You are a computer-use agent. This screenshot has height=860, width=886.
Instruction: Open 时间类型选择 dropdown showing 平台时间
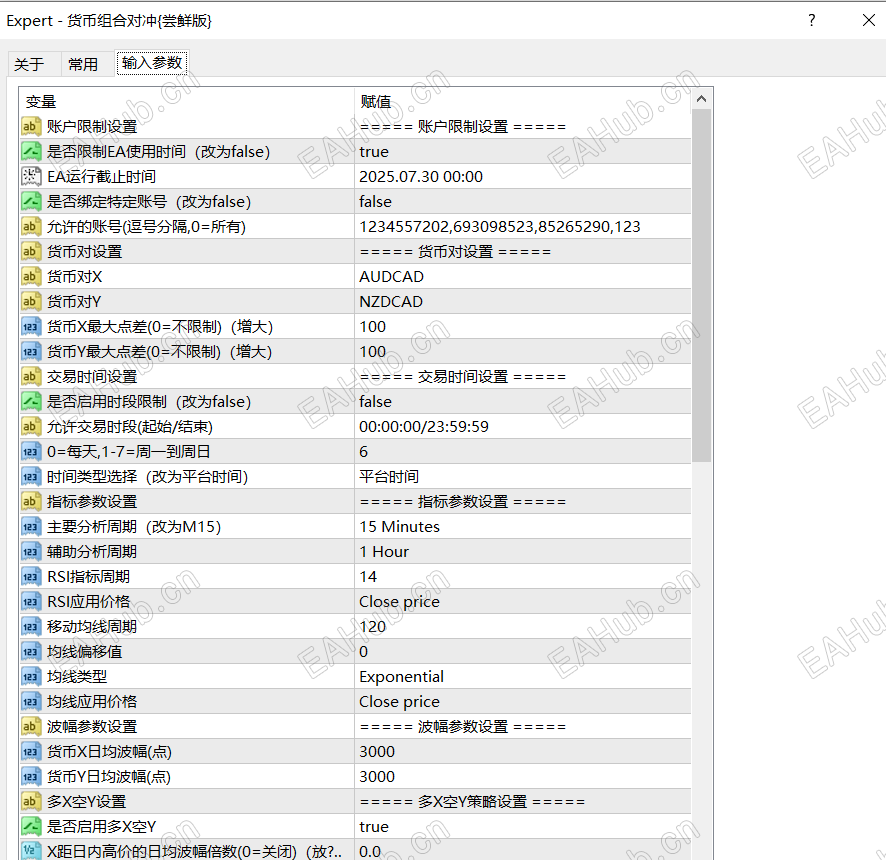coord(523,476)
